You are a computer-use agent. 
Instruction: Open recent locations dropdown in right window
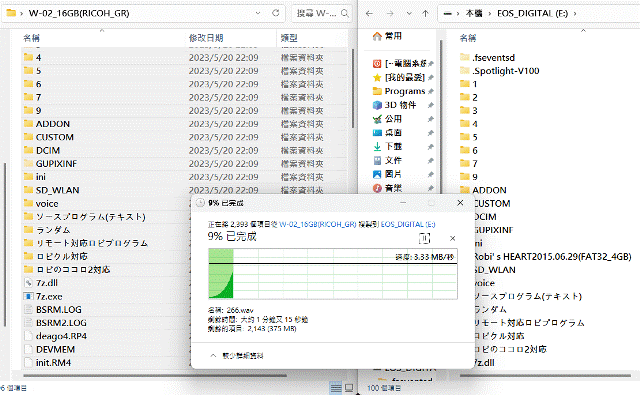coord(409,13)
